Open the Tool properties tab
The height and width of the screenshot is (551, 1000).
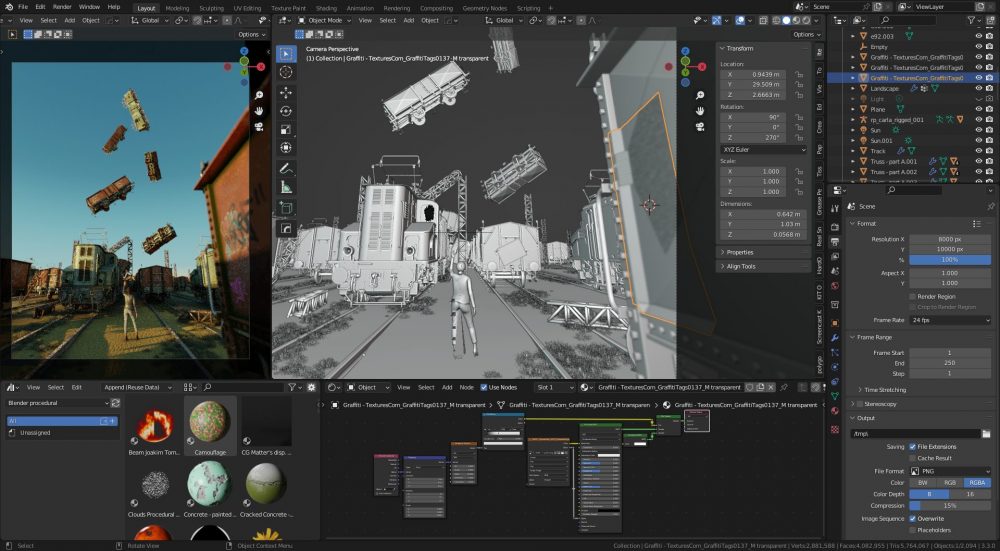[835, 209]
